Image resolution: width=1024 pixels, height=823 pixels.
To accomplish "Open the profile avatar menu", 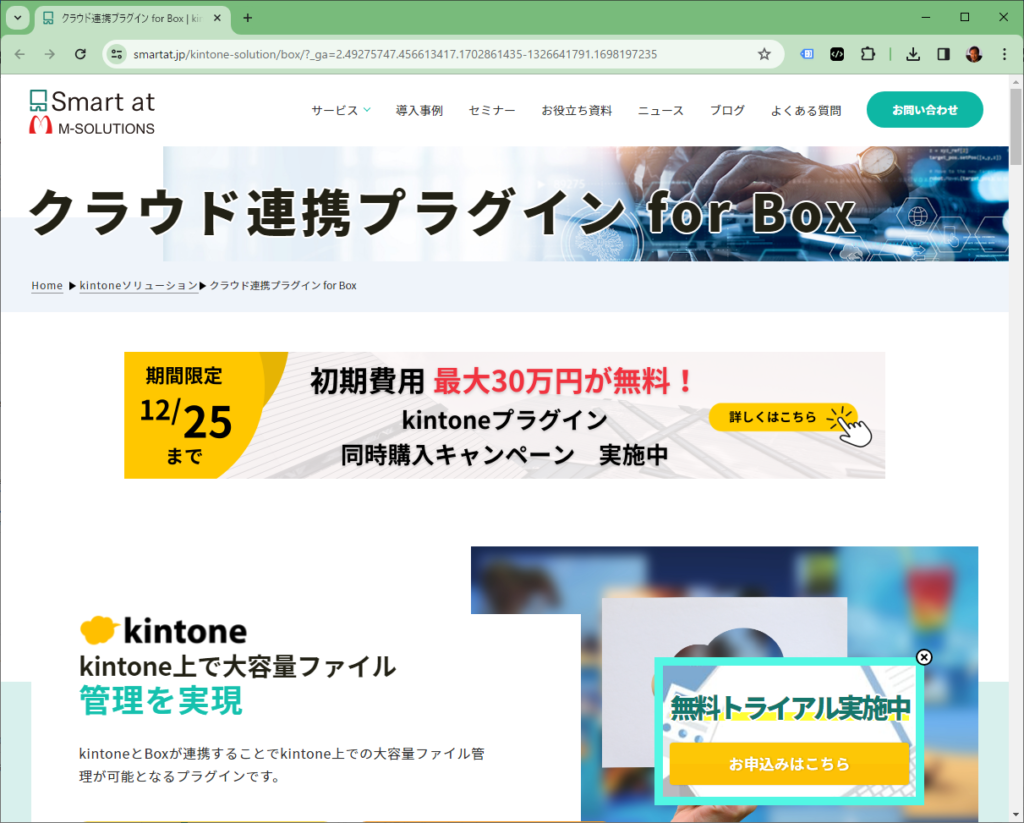I will 974,54.
